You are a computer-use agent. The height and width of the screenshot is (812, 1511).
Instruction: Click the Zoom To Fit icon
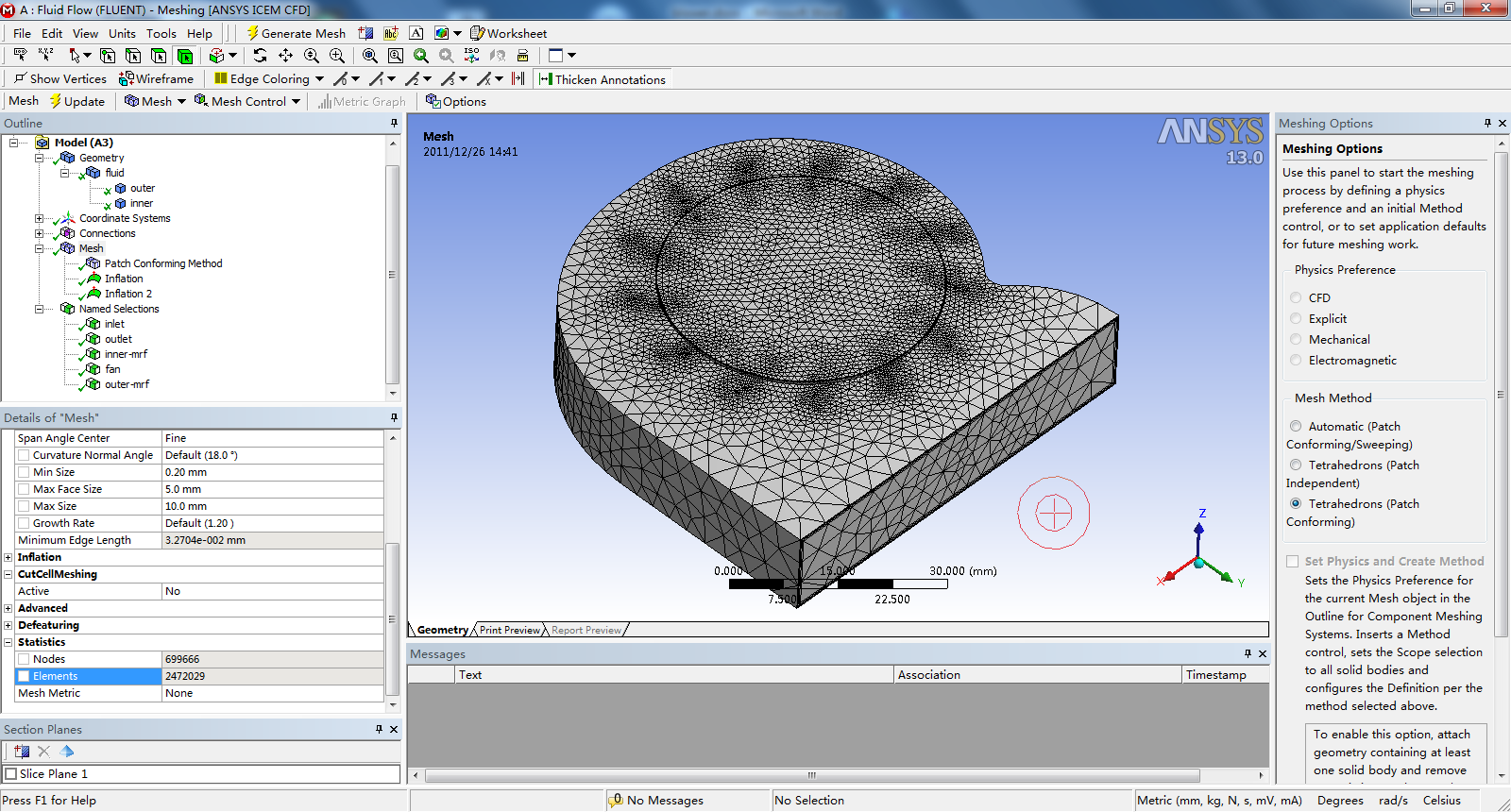(370, 56)
